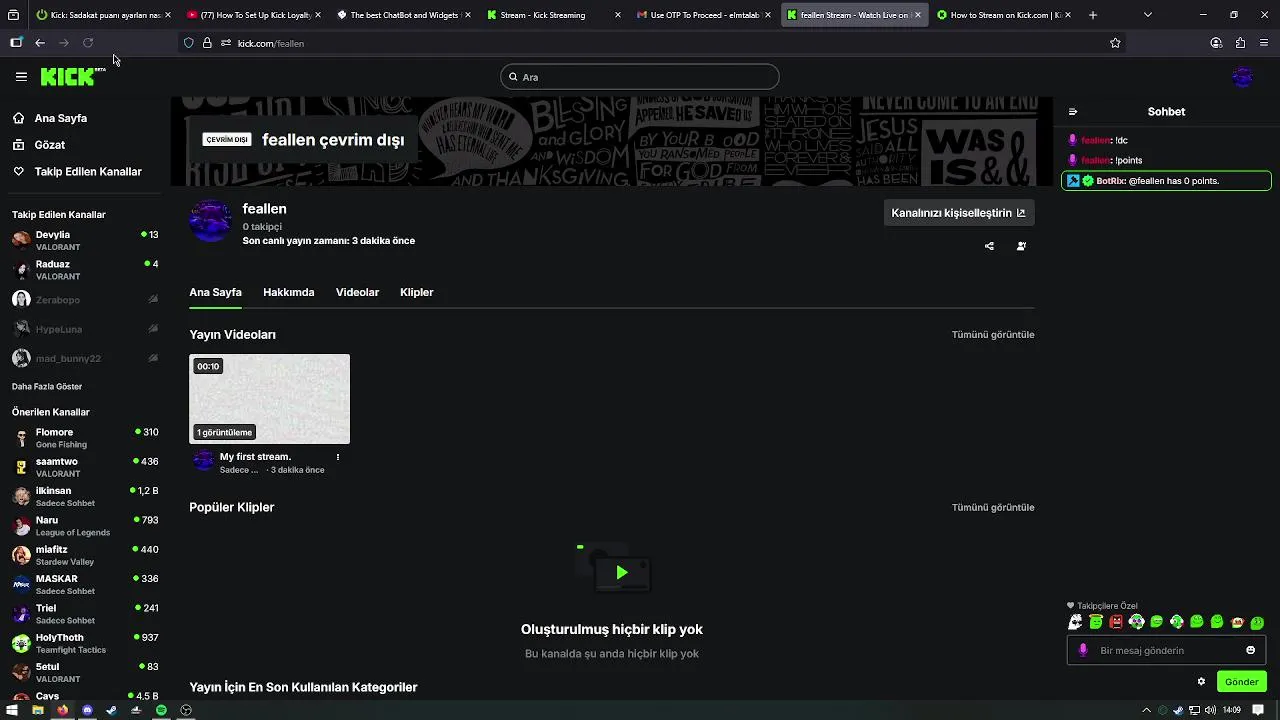Open chat settings gear icon

click(1201, 682)
